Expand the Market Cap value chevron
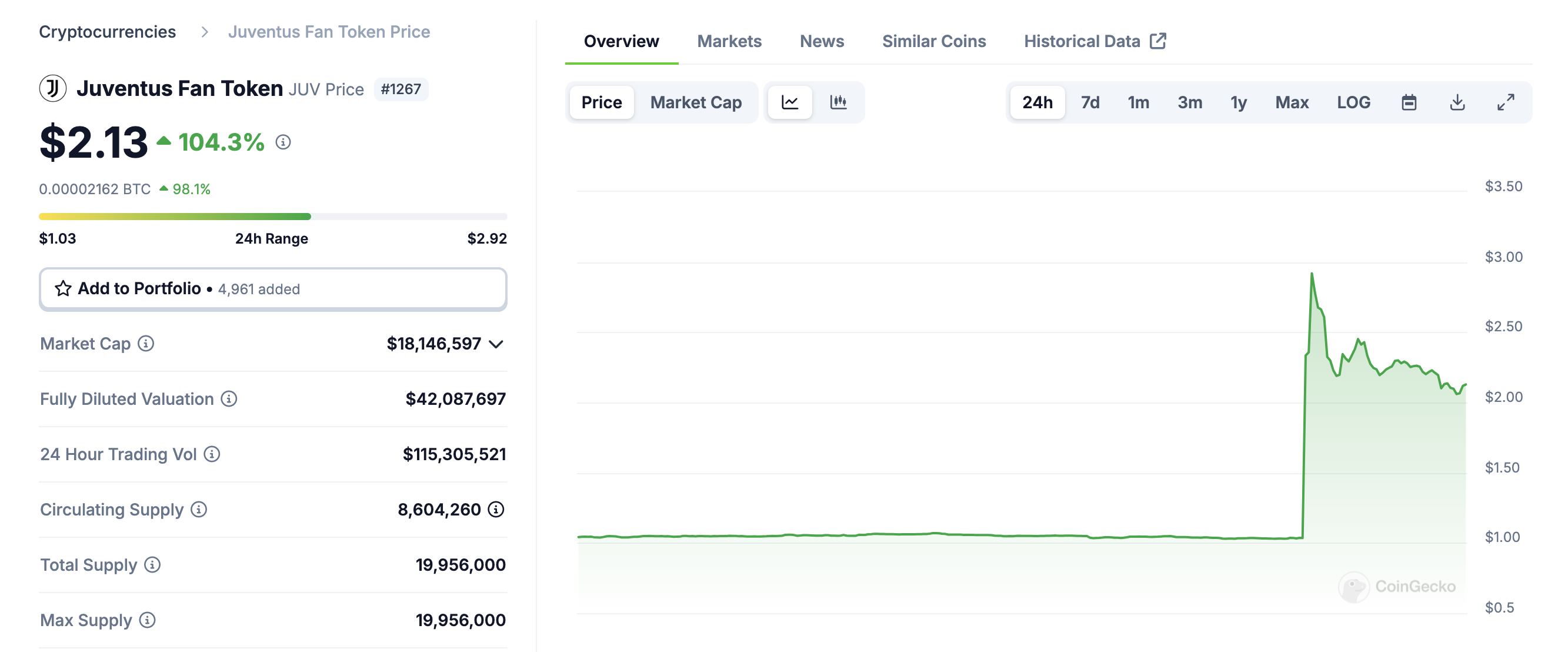This screenshot has height=652, width=1568. 496,344
